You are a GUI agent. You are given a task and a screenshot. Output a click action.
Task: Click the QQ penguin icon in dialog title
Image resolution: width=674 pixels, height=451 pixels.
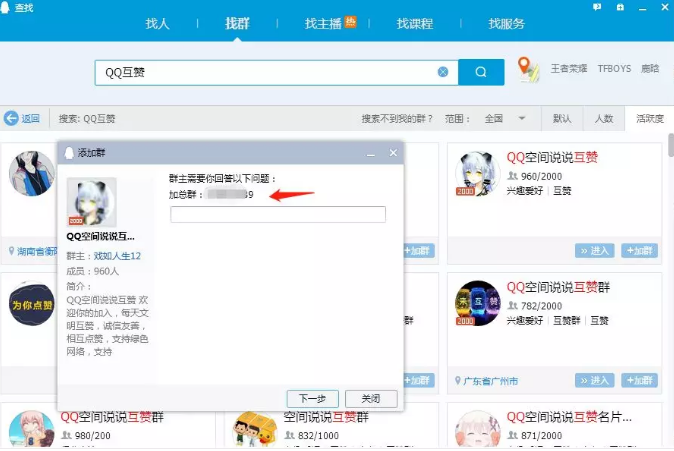[x=69, y=153]
